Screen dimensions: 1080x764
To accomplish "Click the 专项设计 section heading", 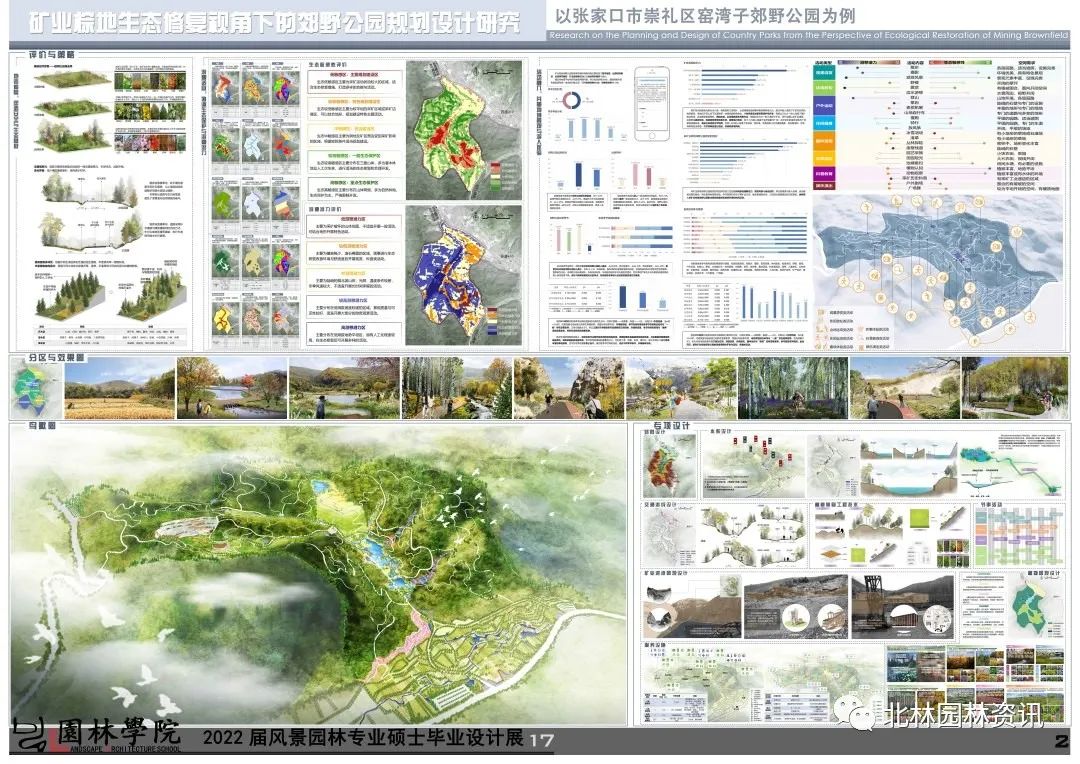I will click(x=672, y=428).
